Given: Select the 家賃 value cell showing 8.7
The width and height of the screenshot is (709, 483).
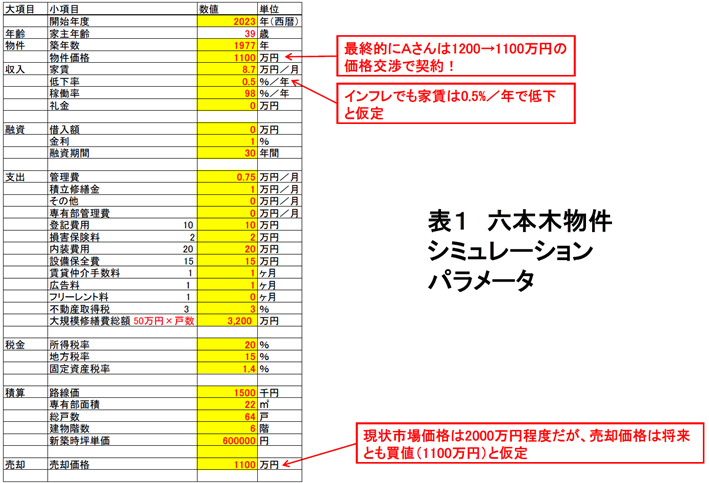Looking at the screenshot, I should [x=228, y=71].
